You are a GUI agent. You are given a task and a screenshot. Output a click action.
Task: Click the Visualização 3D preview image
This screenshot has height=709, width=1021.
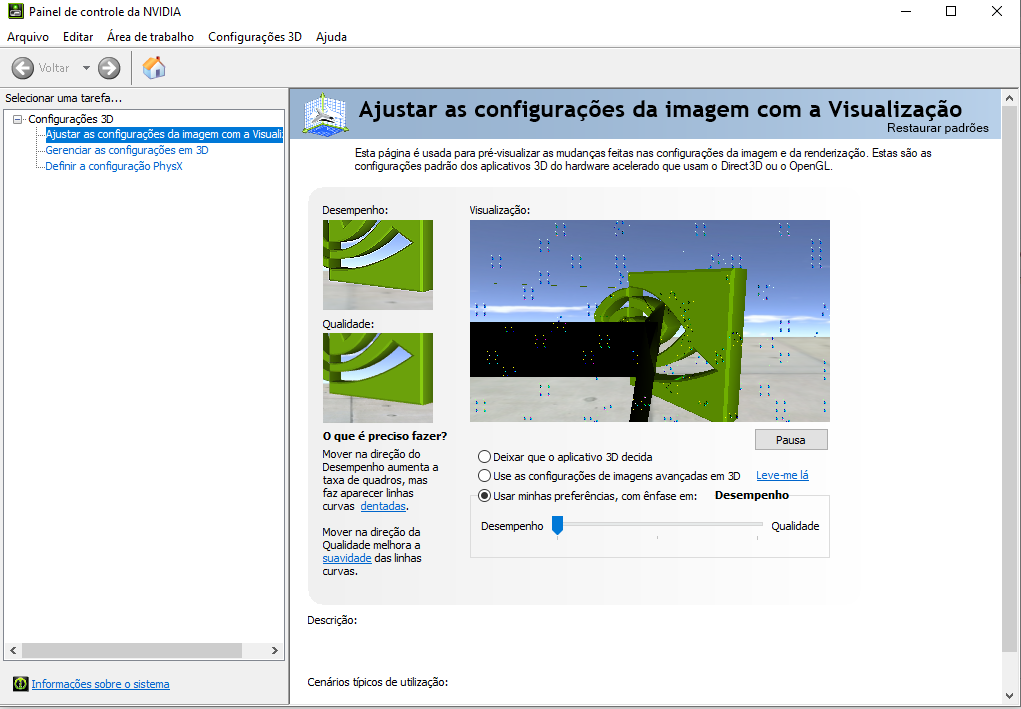(650, 321)
